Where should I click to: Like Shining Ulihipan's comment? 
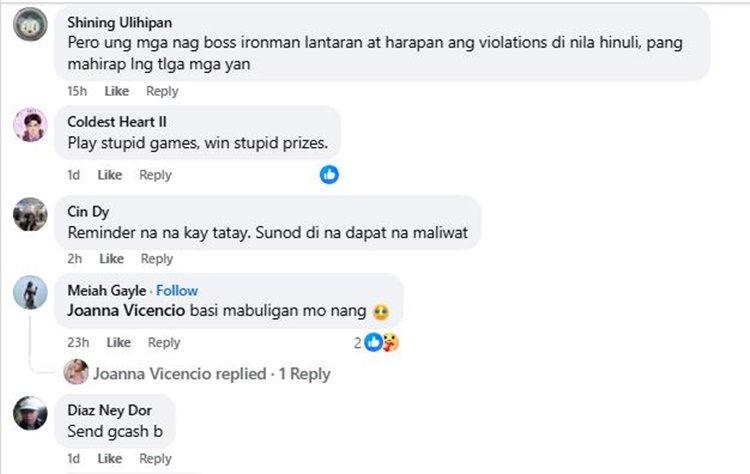(117, 91)
